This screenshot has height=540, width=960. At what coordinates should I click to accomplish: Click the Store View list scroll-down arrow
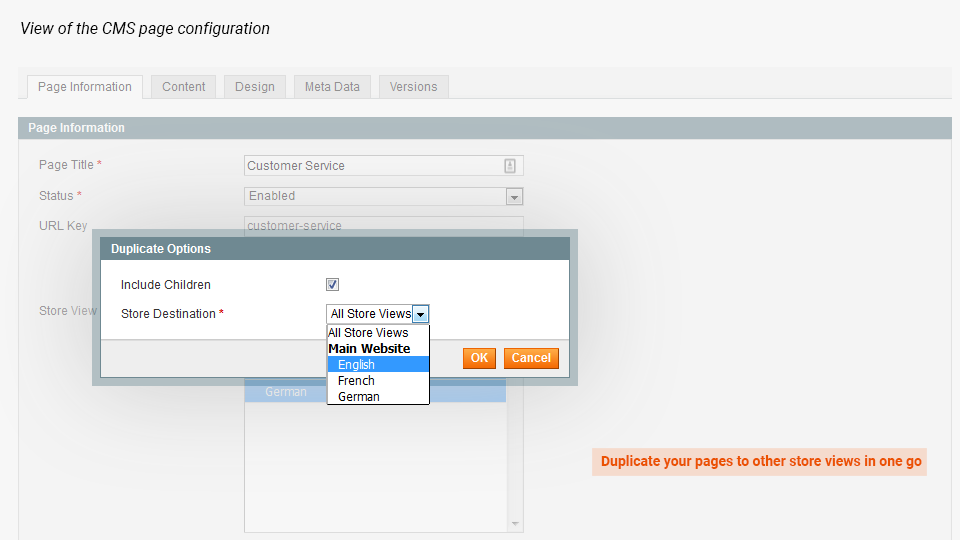tap(515, 524)
